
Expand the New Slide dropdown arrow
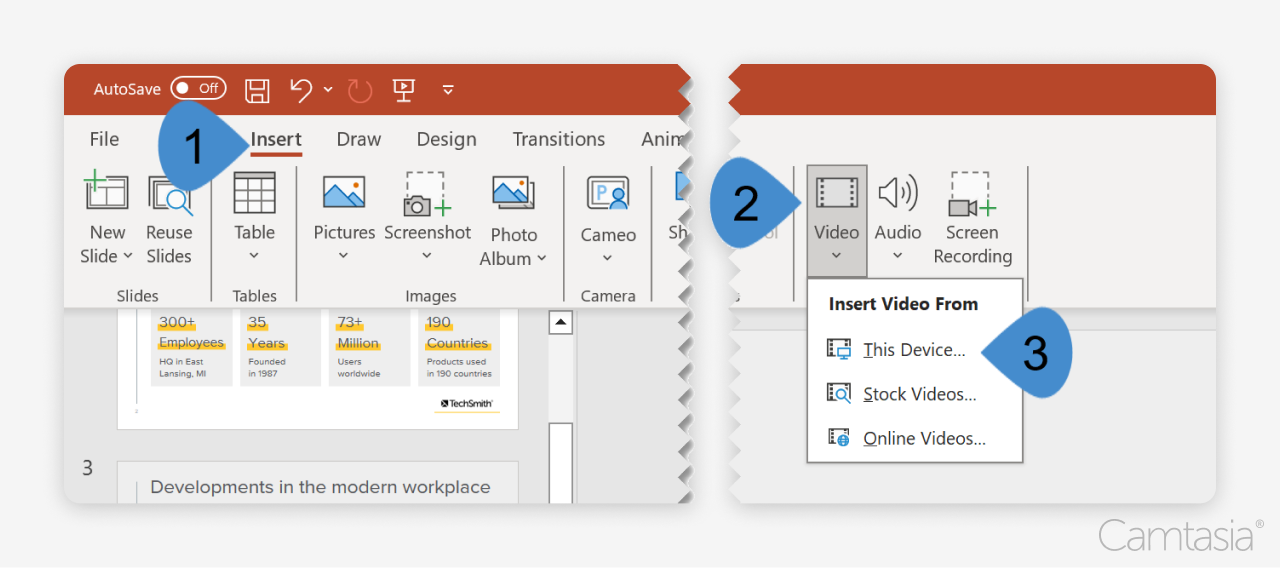128,257
